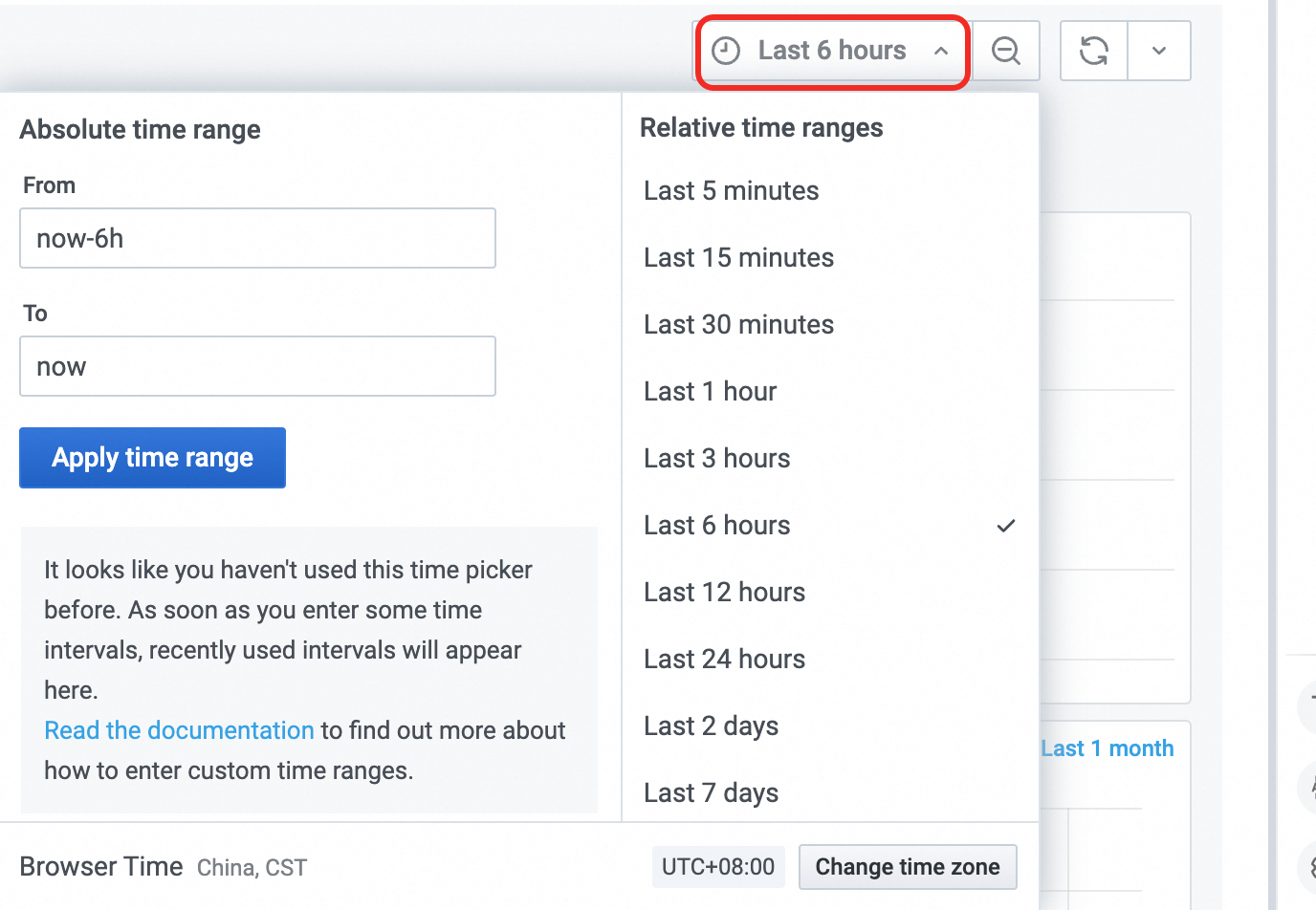This screenshot has height=910, width=1316.
Task: Collapse the Last 6 hours time picker
Action: [941, 51]
